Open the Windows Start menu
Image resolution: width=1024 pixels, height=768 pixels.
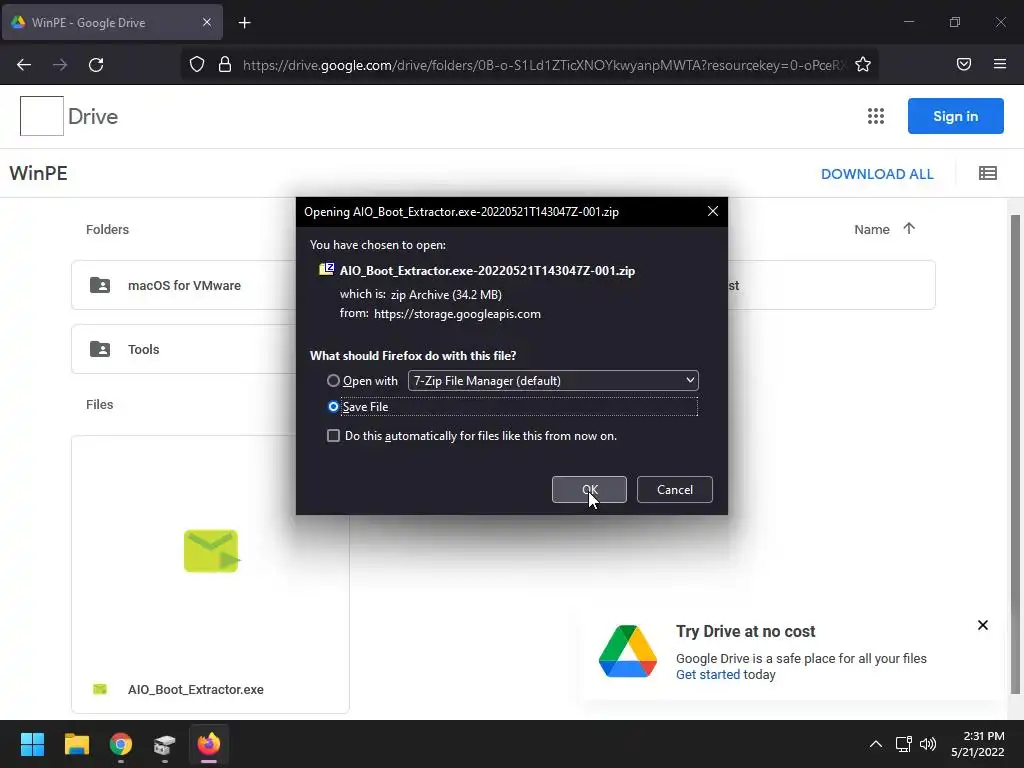coord(32,744)
